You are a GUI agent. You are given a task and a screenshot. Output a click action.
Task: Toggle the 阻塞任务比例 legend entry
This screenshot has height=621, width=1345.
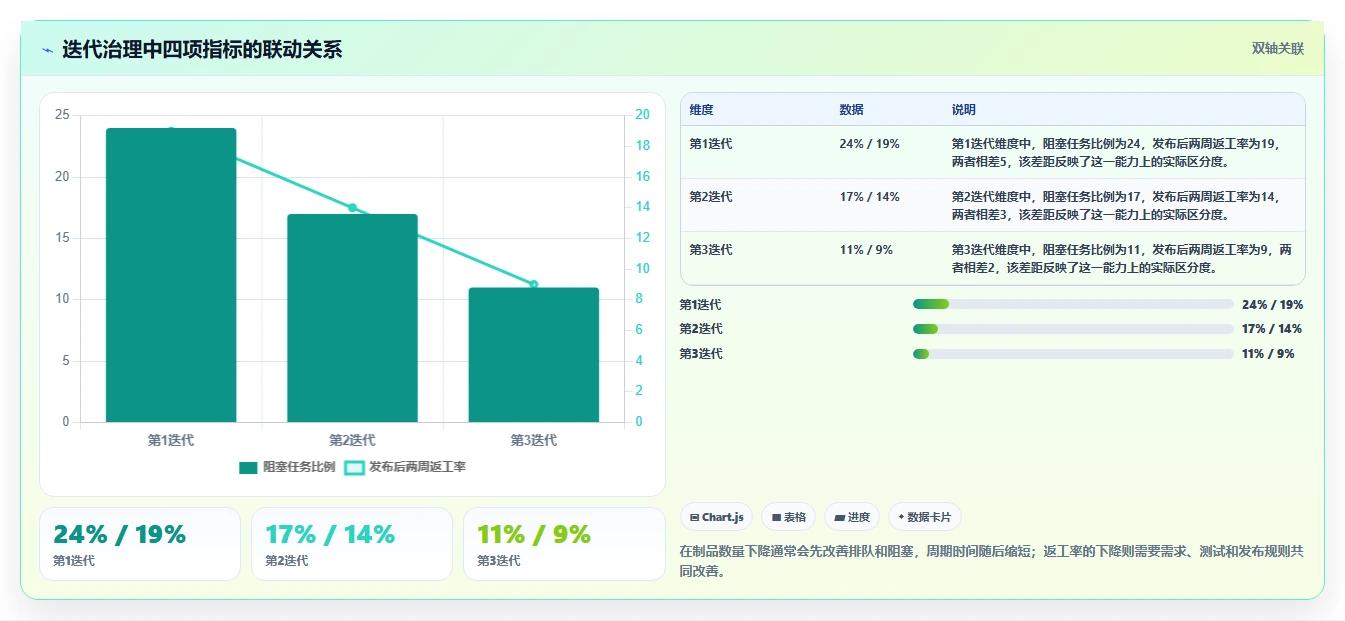(x=287, y=467)
